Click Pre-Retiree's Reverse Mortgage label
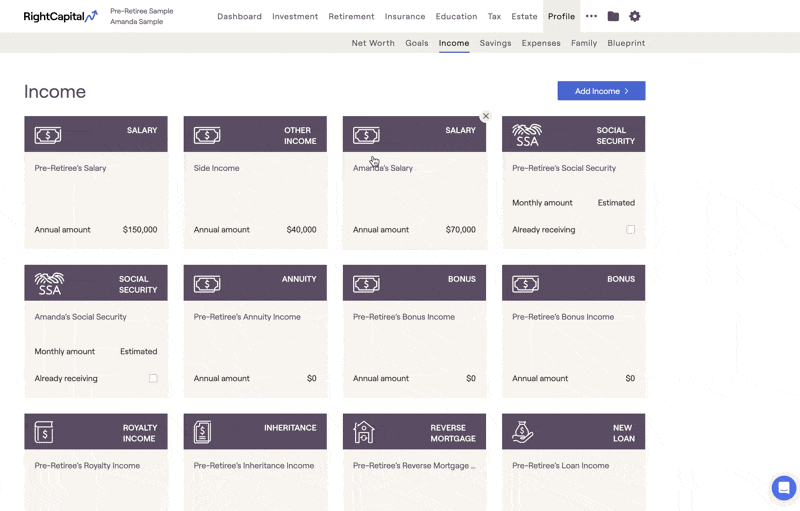Image resolution: width=800 pixels, height=511 pixels. pyautogui.click(x=414, y=466)
